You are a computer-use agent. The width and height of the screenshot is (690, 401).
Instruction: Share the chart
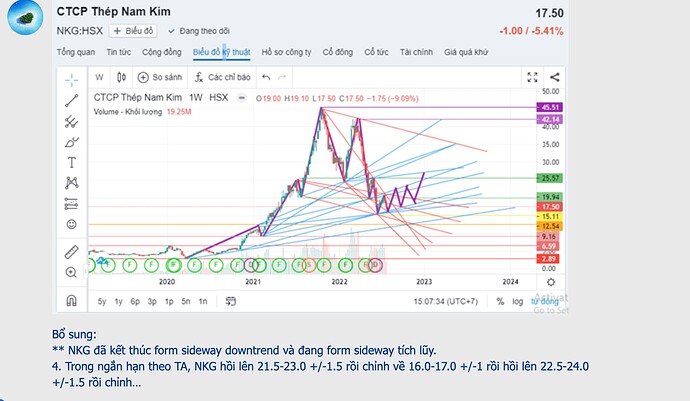tap(554, 77)
